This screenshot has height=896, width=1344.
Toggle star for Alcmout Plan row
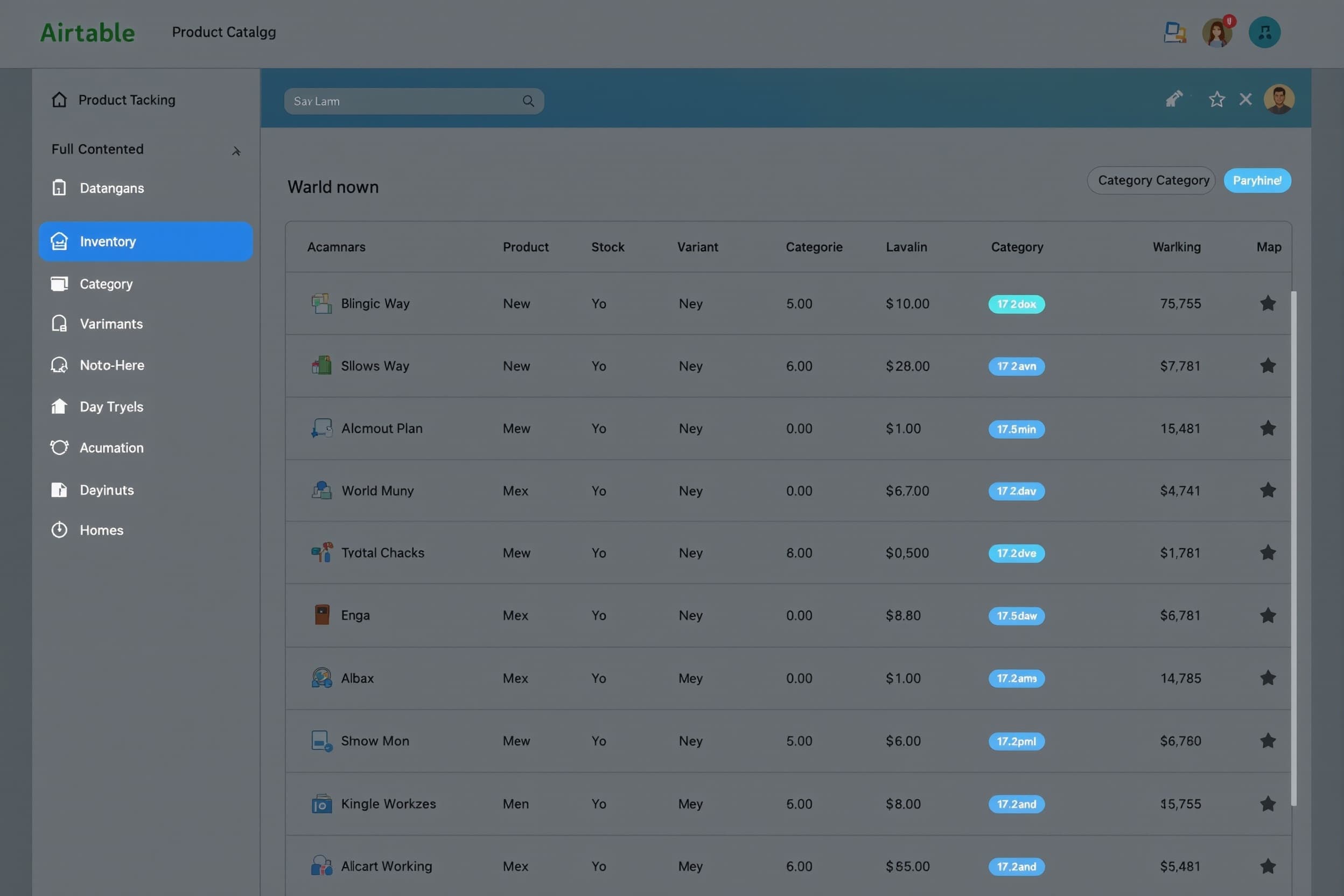(1268, 429)
